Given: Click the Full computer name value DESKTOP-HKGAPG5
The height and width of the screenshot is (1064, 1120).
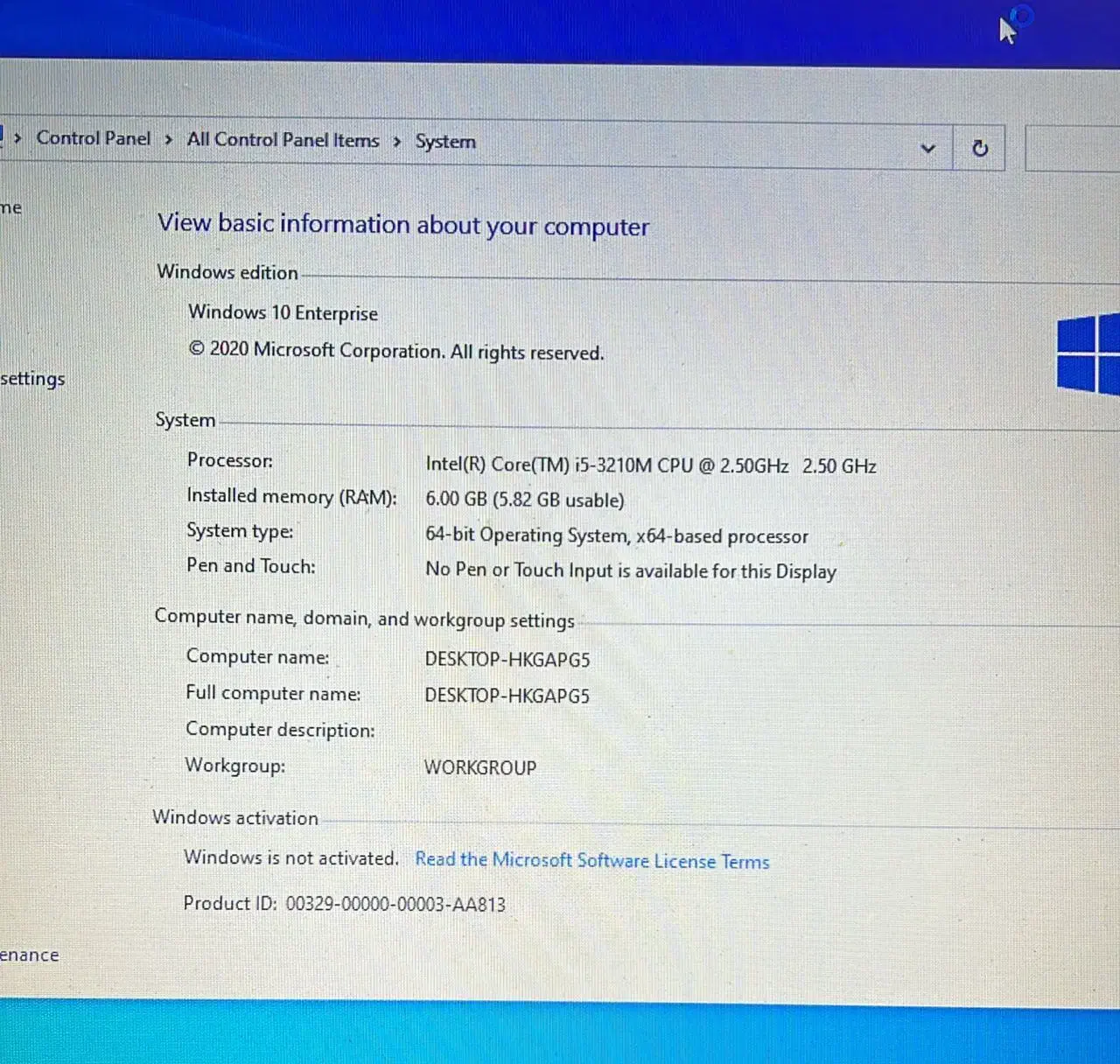Looking at the screenshot, I should [507, 696].
